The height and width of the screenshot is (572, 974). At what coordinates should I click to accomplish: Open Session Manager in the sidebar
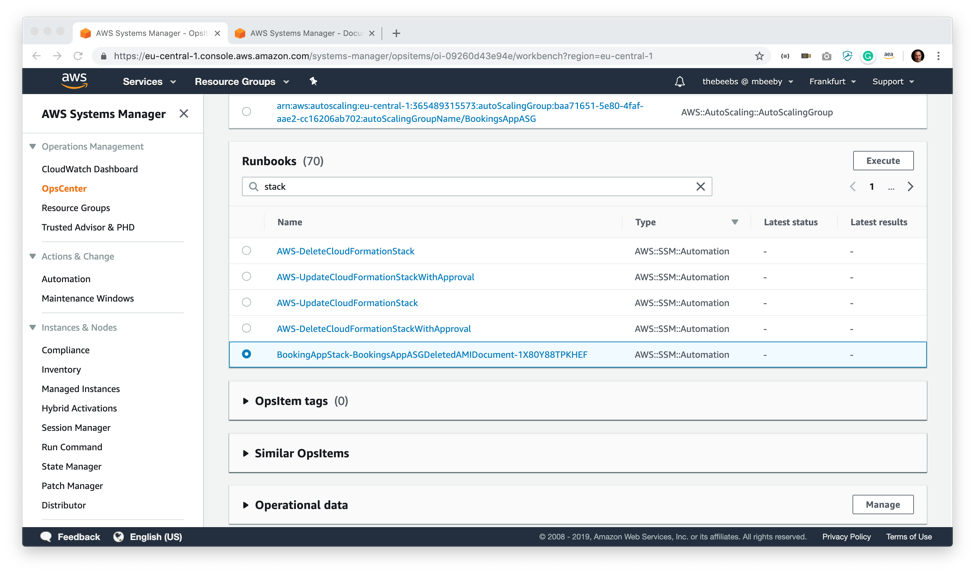(76, 427)
